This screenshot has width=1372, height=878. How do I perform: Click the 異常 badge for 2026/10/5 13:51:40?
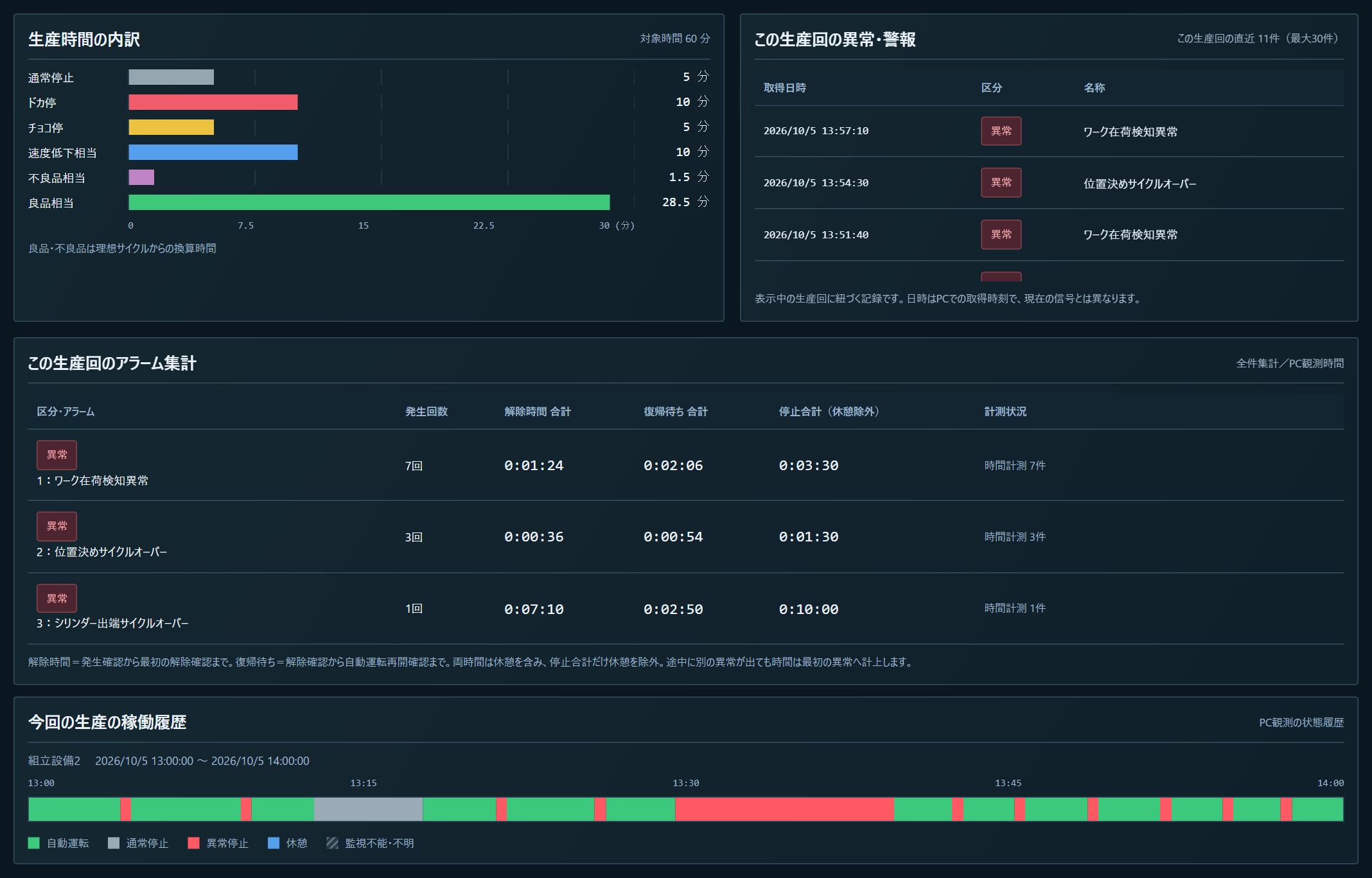1001,234
